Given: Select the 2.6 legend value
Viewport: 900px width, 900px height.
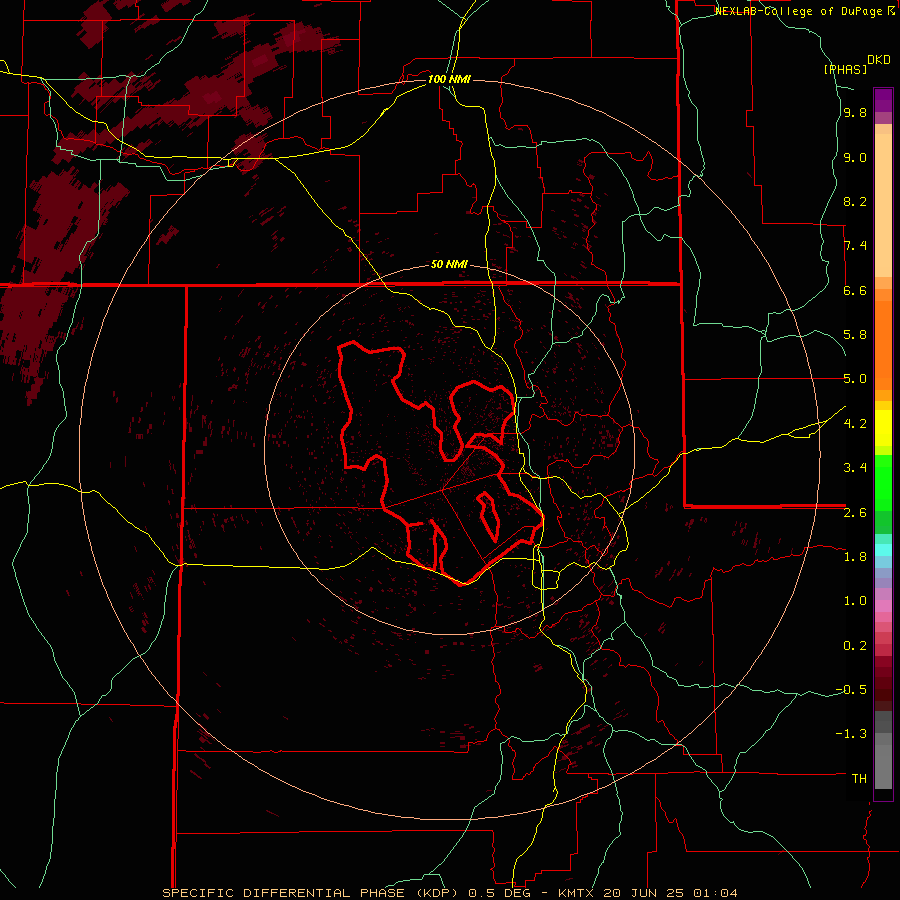Looking at the screenshot, I should pyautogui.click(x=855, y=513).
